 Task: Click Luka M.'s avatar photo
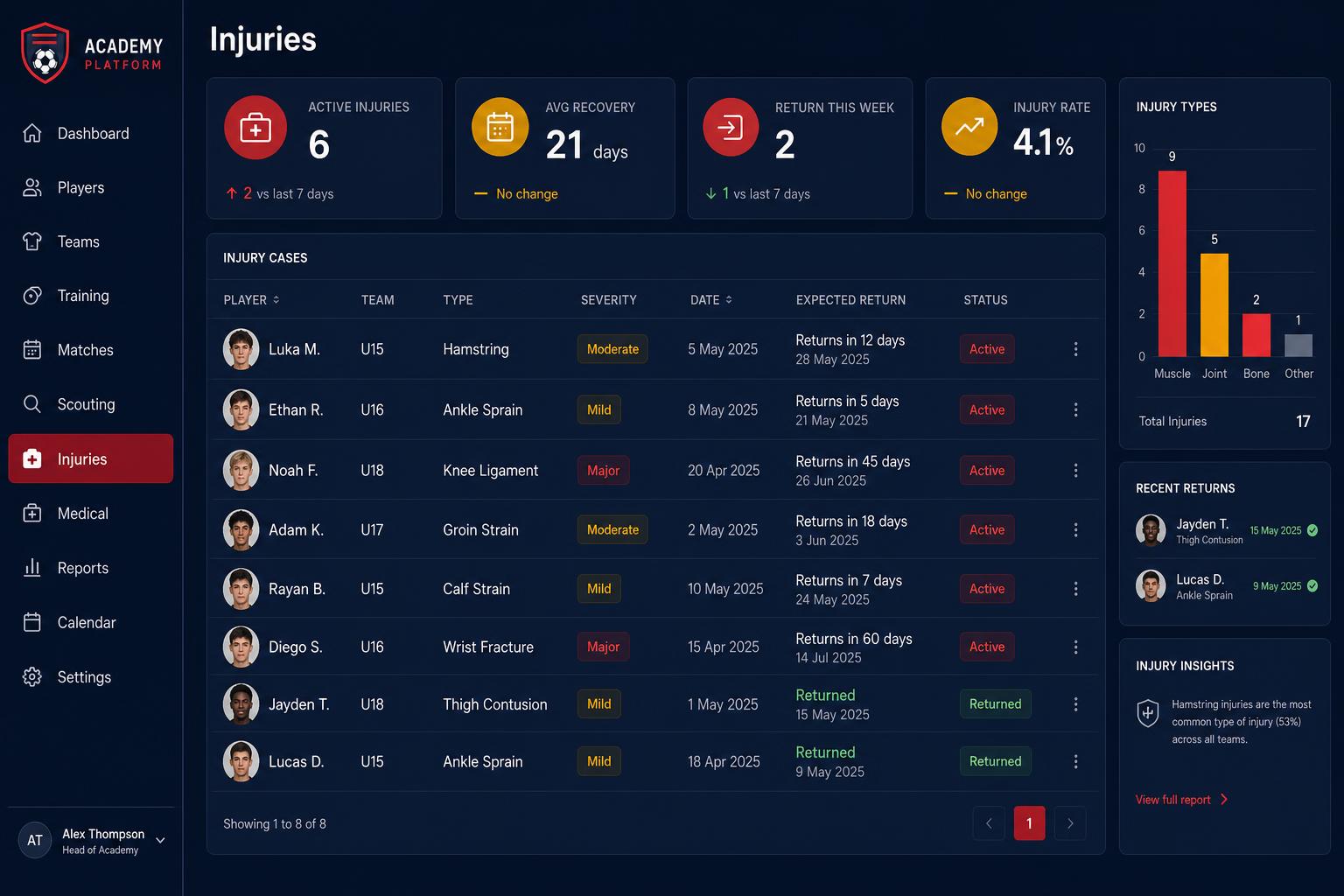241,349
